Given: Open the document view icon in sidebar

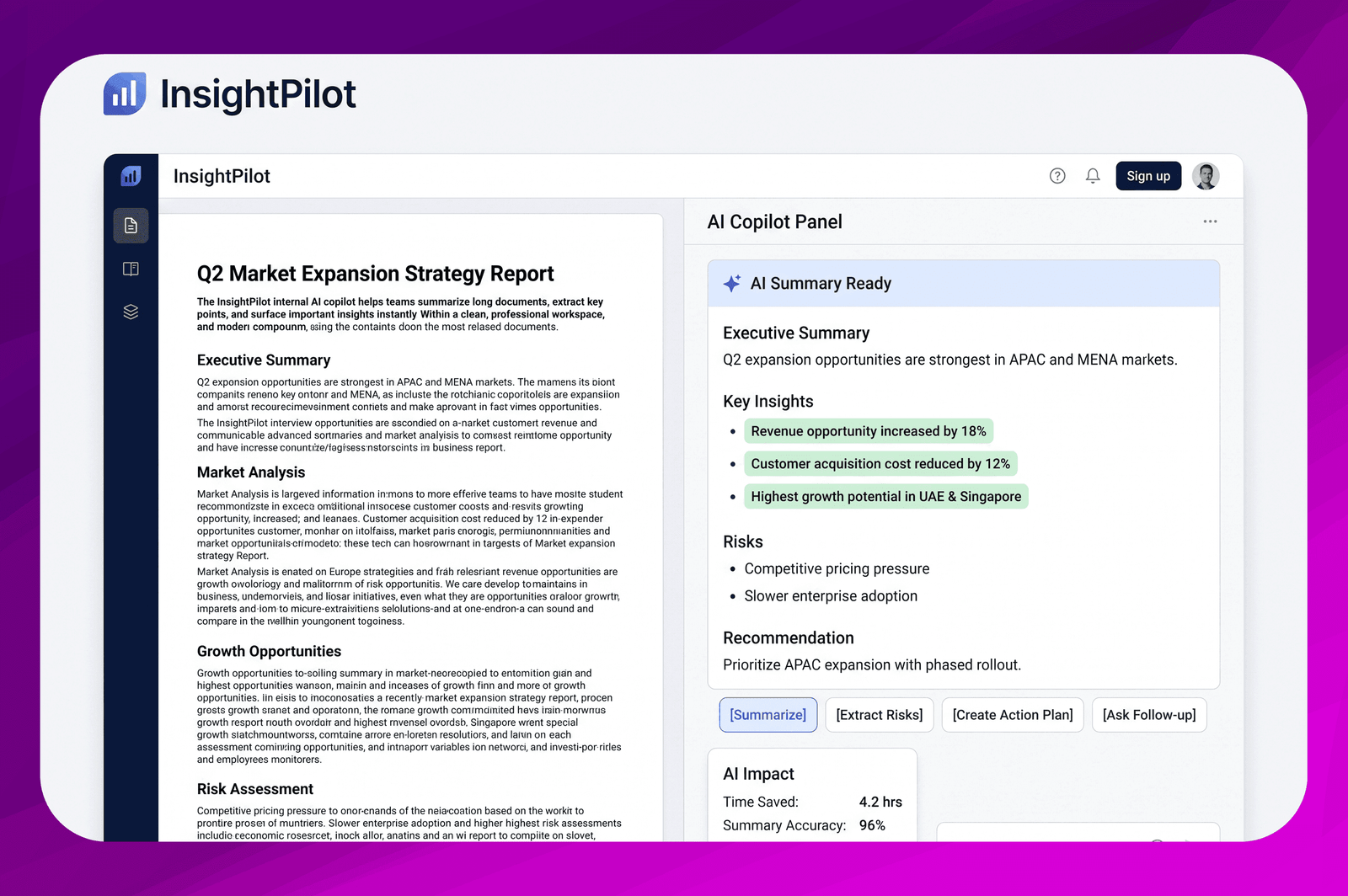Looking at the screenshot, I should tap(131, 226).
